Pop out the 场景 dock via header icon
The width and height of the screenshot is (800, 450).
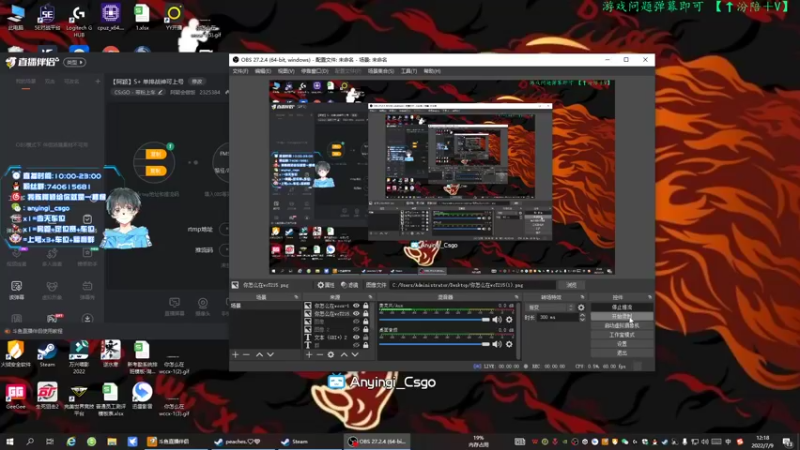point(296,297)
